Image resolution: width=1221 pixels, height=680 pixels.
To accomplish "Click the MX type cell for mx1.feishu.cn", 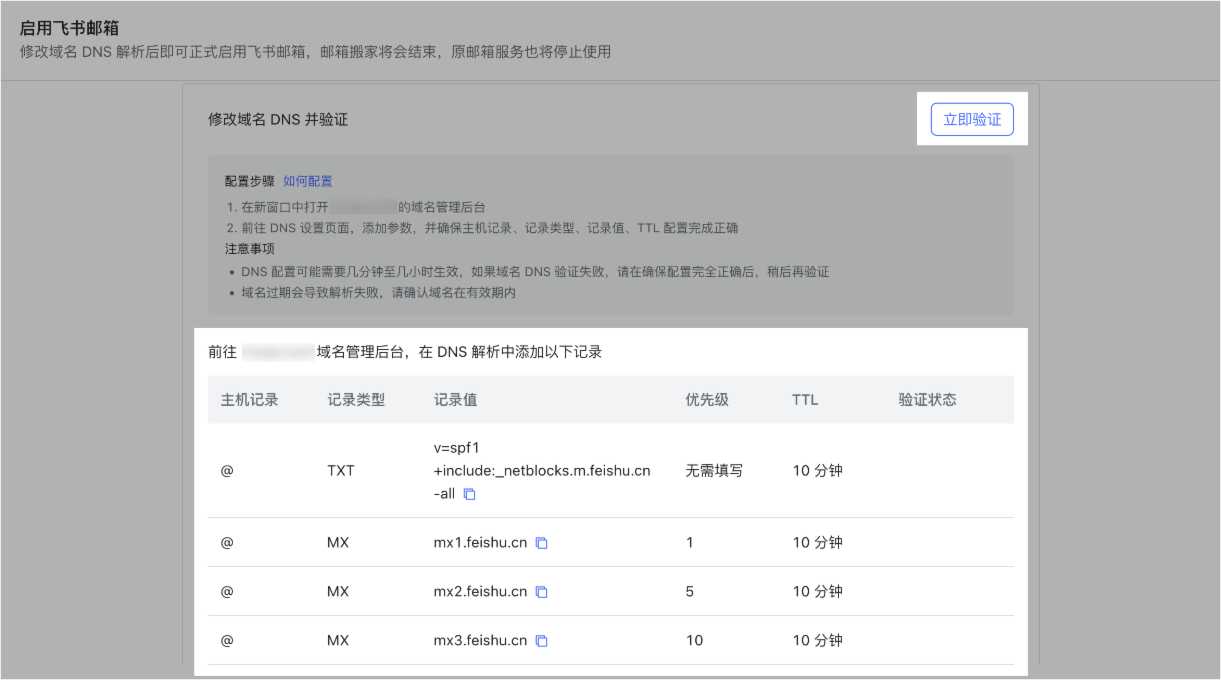I will pos(338,543).
